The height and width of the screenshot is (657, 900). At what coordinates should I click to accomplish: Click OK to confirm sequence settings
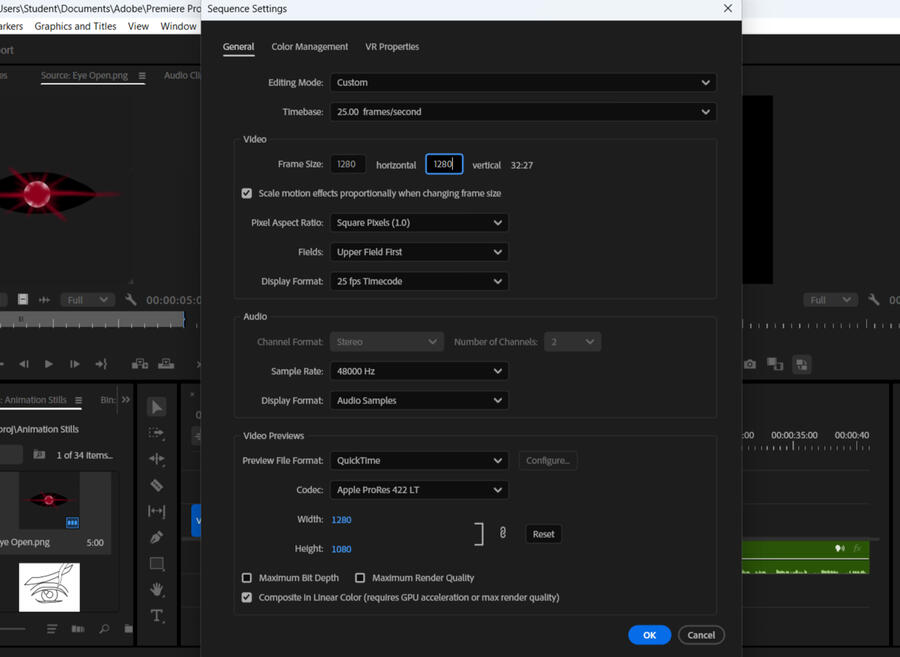pyautogui.click(x=649, y=635)
